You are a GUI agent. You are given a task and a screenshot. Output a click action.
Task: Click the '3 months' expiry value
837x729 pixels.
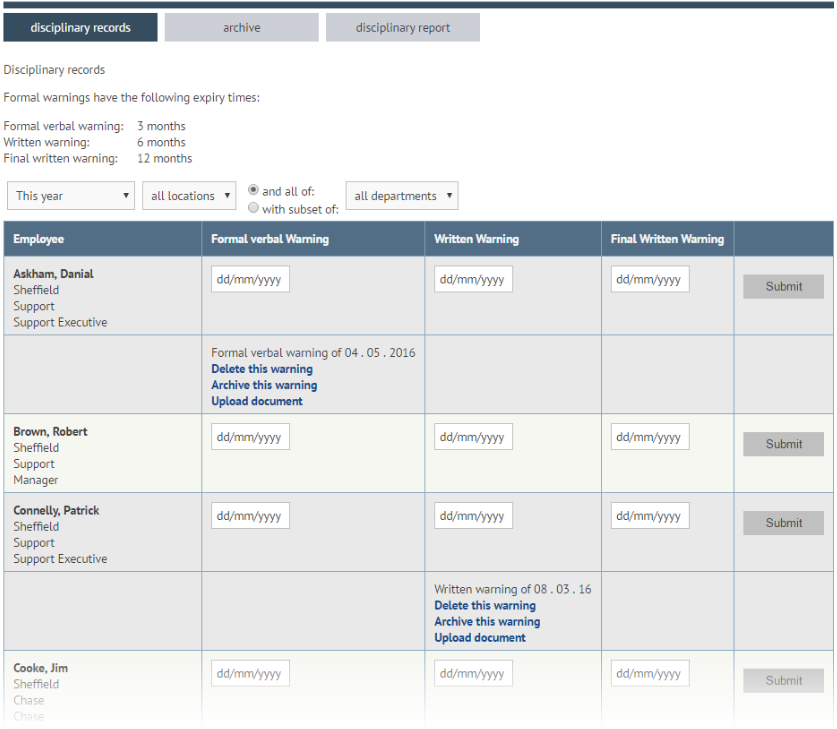pyautogui.click(x=161, y=126)
